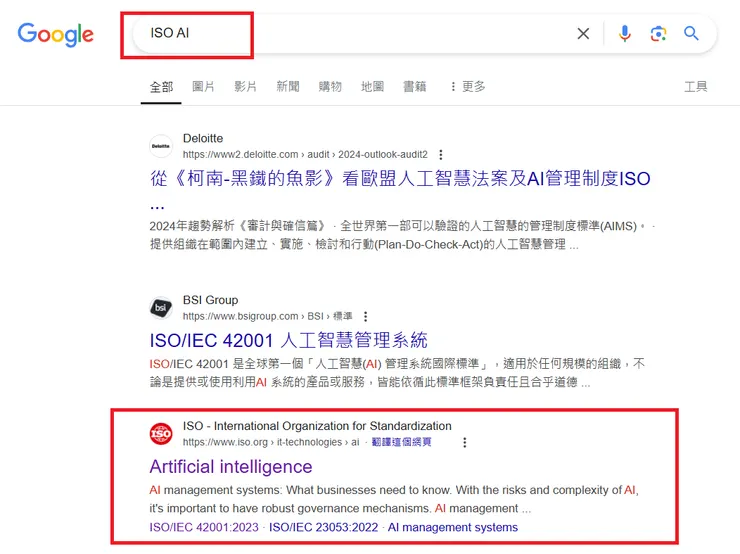This screenshot has height=554, width=740.
Task: Select the 全部 results tab
Action: pos(161,87)
